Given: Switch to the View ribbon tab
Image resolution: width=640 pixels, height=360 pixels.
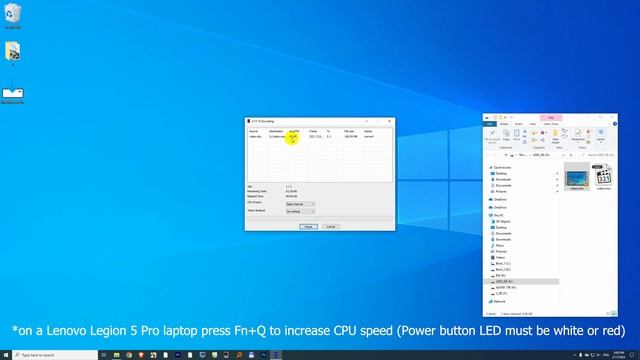Looking at the screenshot, I should (533, 124).
